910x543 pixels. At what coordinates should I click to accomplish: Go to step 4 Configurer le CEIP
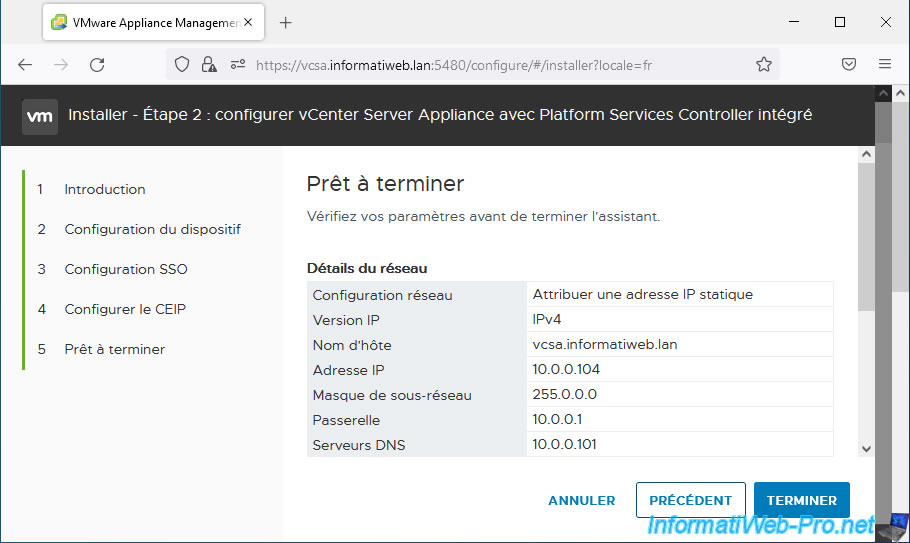point(125,309)
